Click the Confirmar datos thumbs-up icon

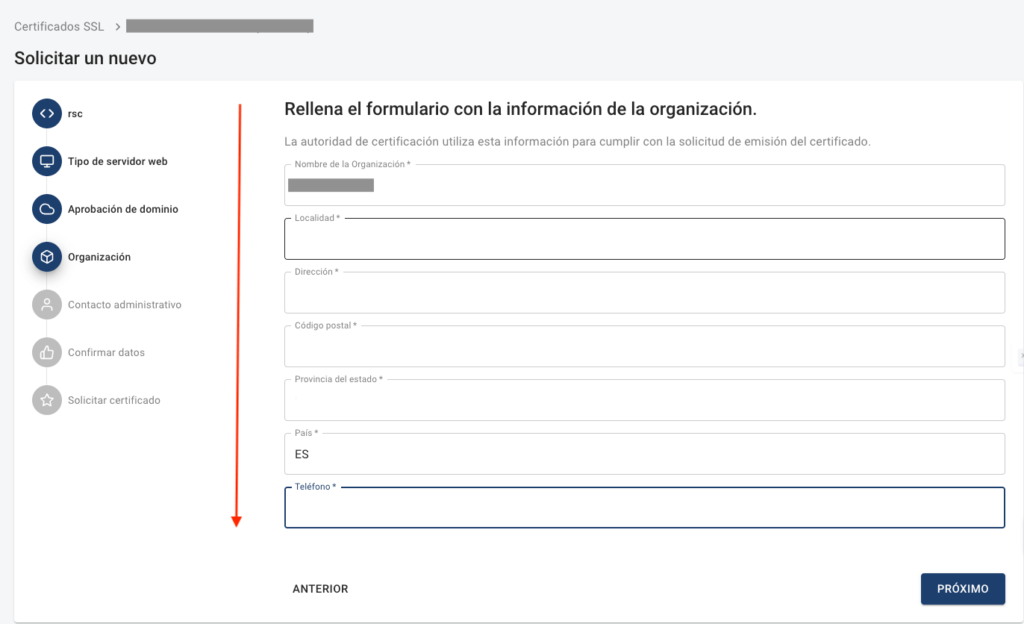coord(47,352)
